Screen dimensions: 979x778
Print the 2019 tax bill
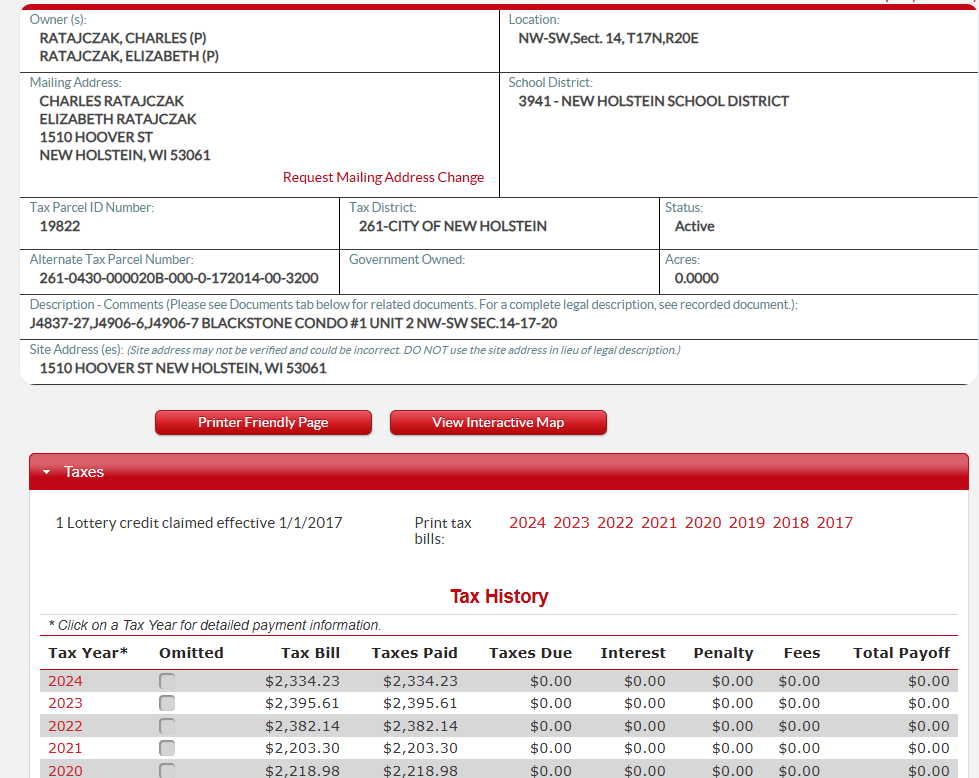point(747,522)
